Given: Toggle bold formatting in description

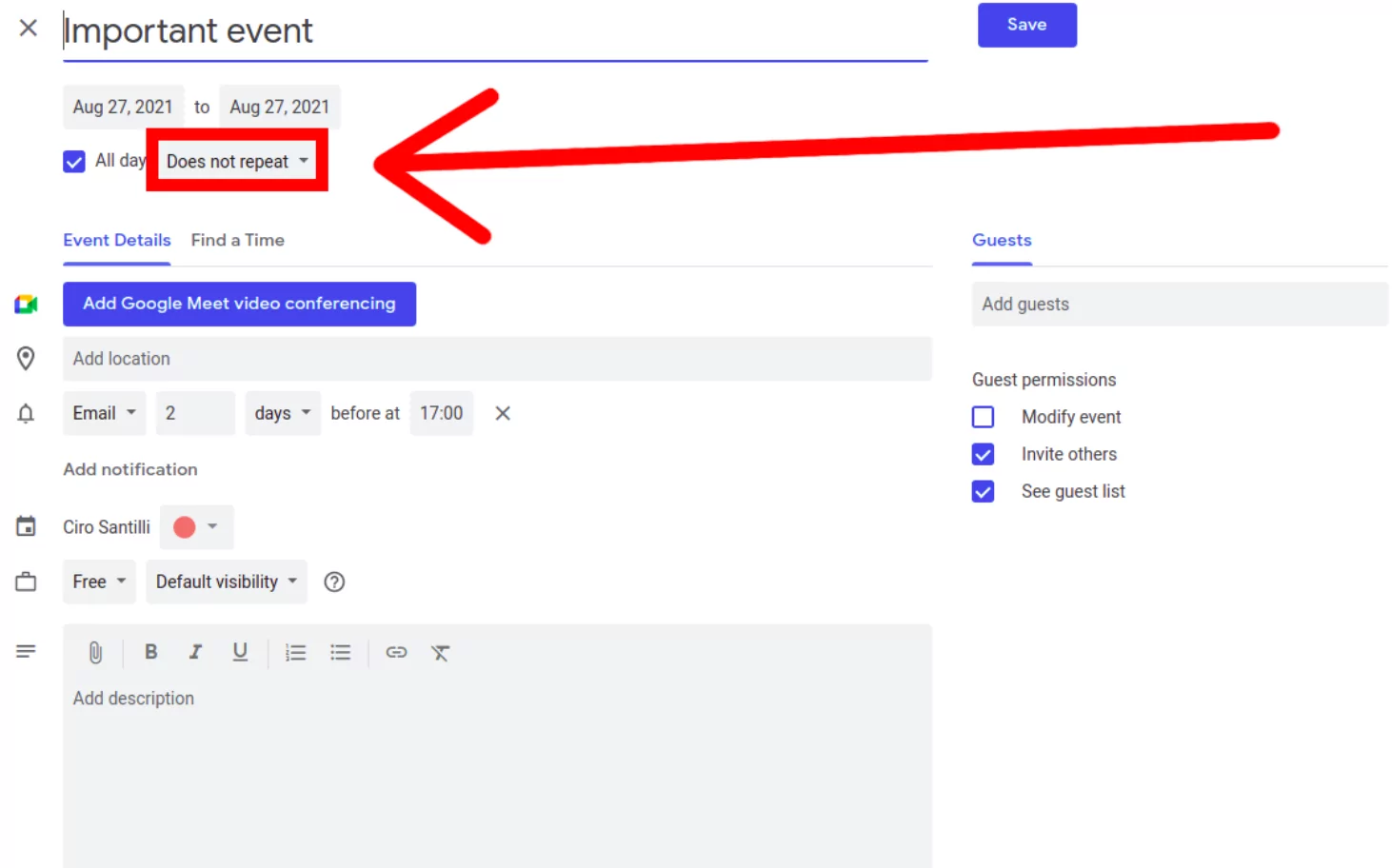Looking at the screenshot, I should [x=150, y=652].
